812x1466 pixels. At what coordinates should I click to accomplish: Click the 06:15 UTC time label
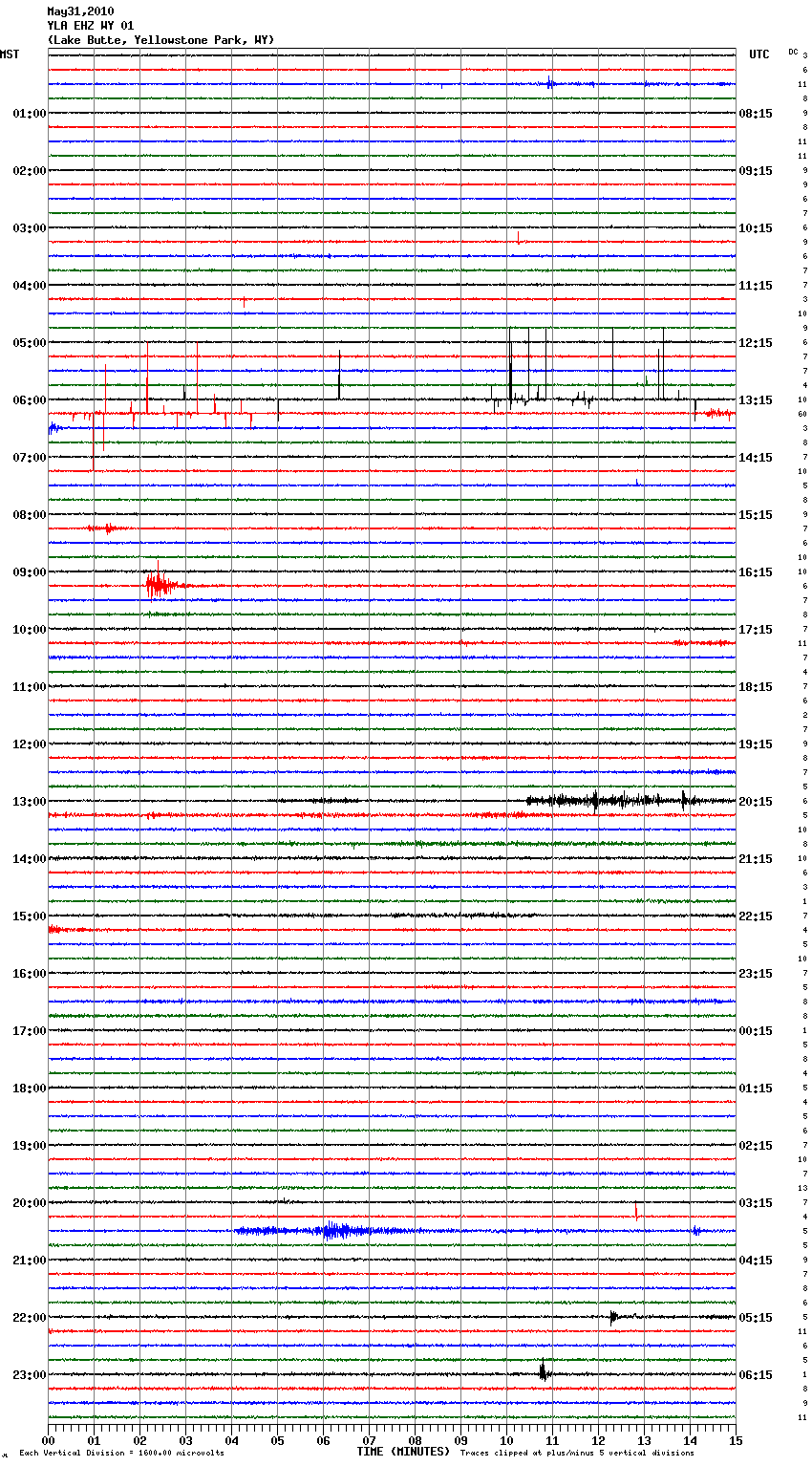coord(756,1375)
